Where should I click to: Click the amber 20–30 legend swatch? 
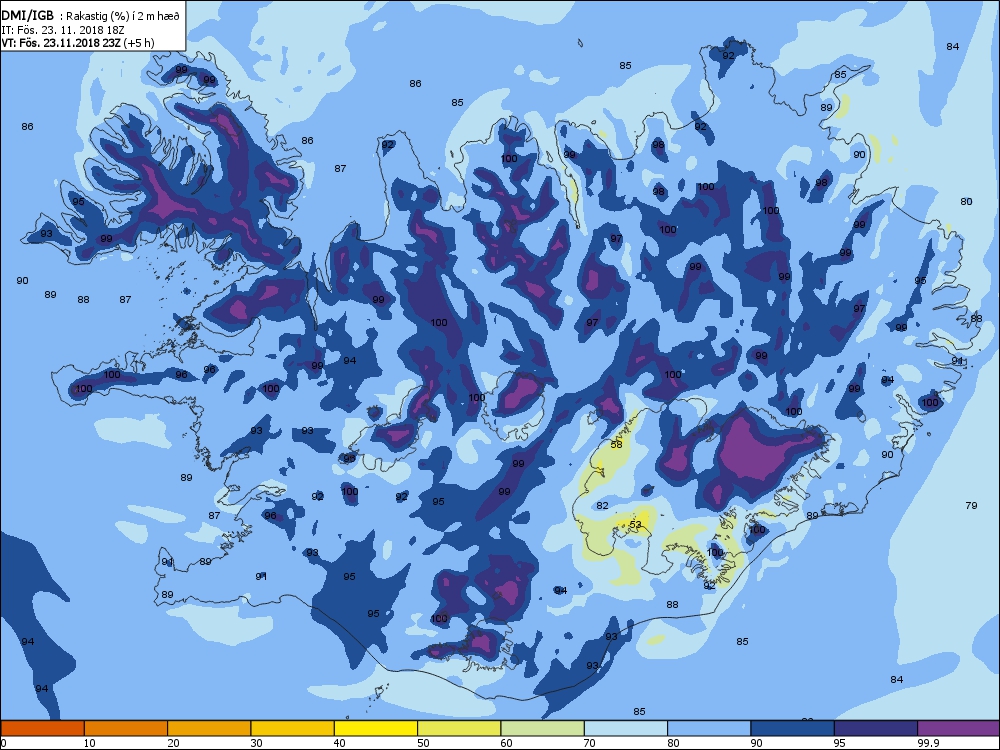click(x=209, y=728)
